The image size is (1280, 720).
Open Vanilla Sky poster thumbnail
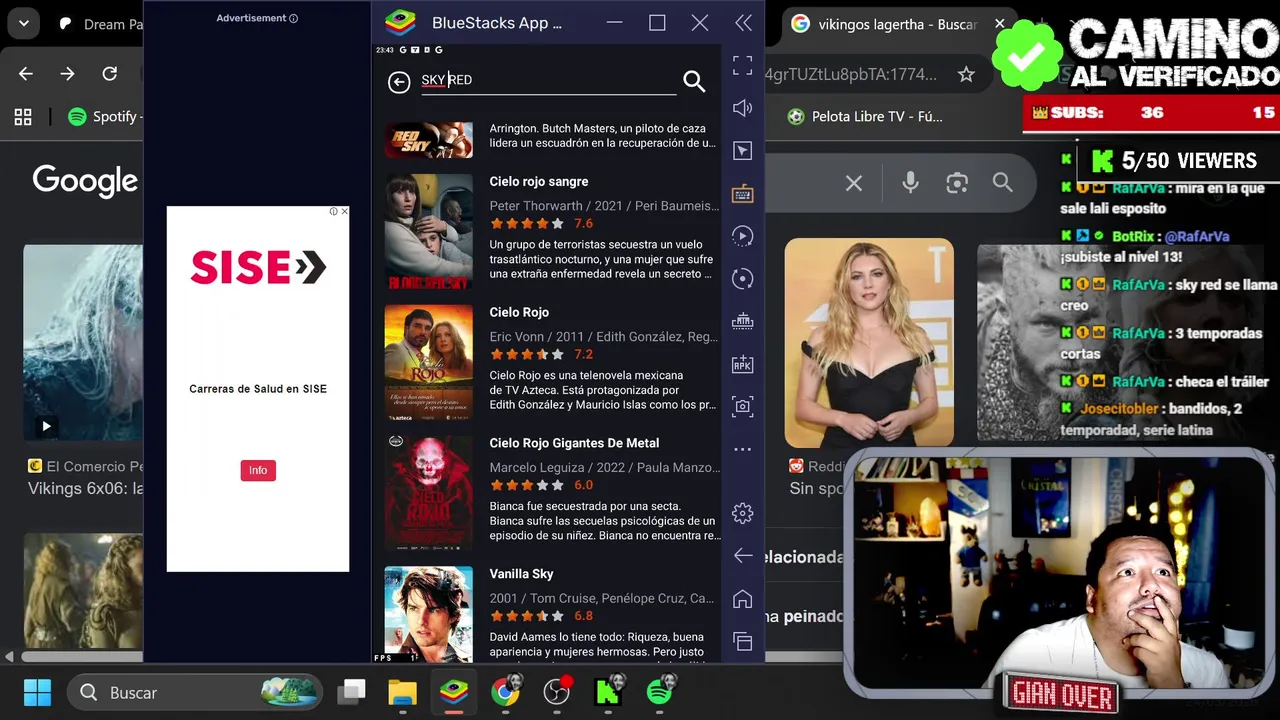point(429,614)
